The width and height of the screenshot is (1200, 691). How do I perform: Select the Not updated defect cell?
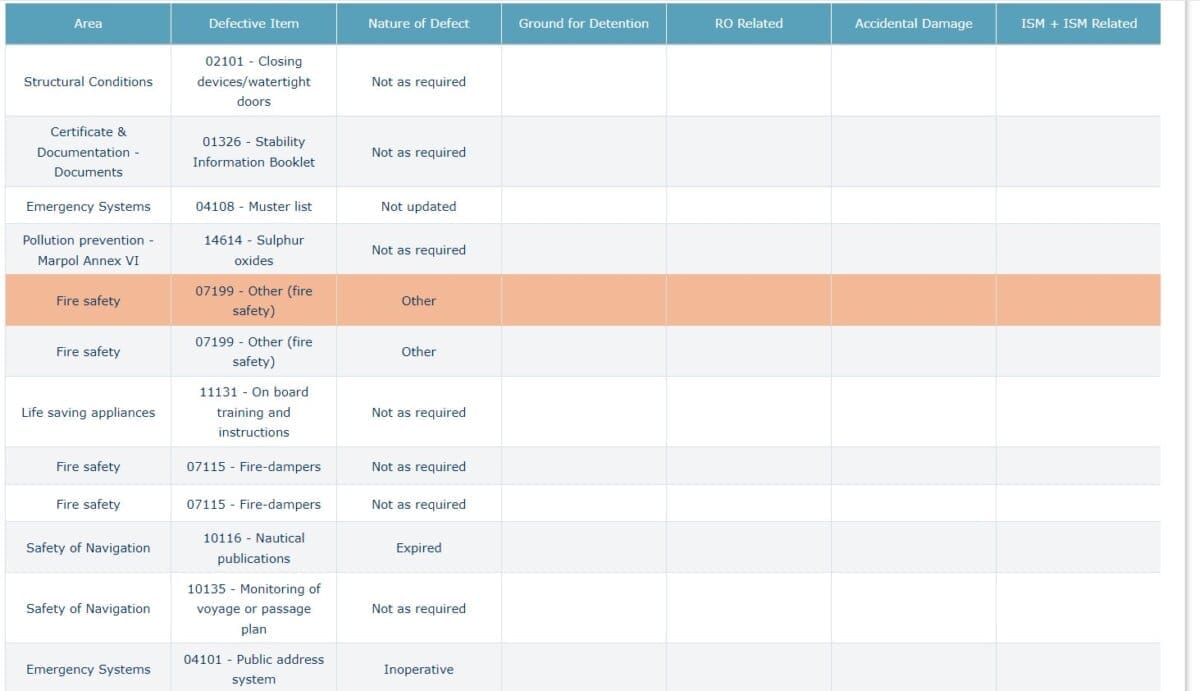pos(418,206)
